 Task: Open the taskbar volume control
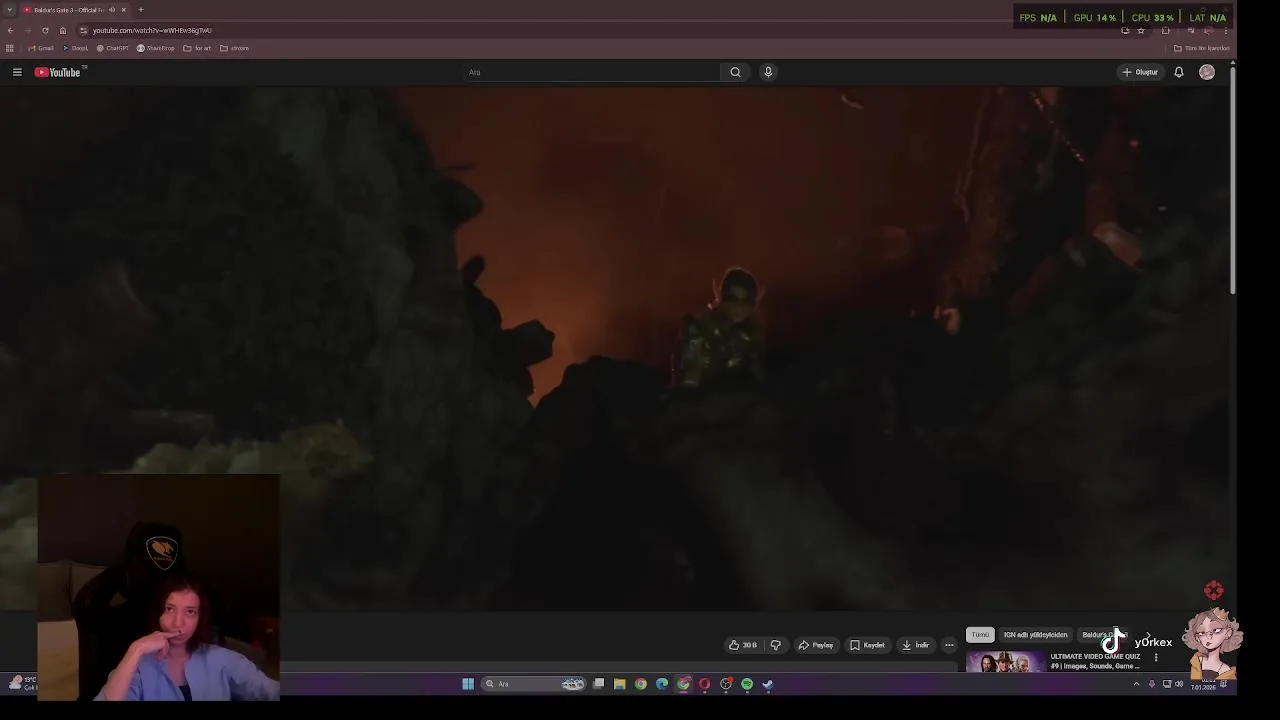[1179, 684]
